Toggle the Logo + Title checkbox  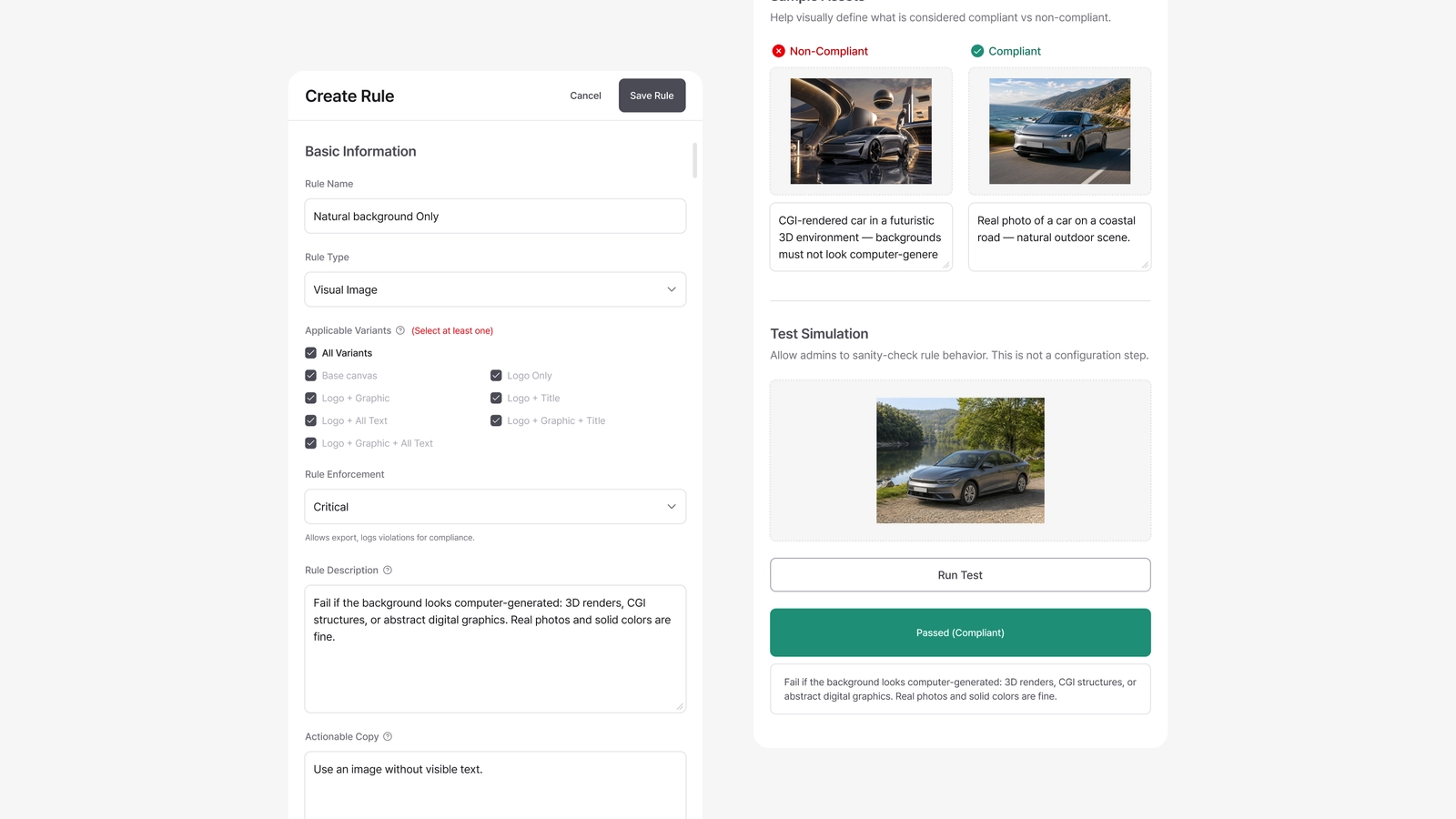click(496, 399)
